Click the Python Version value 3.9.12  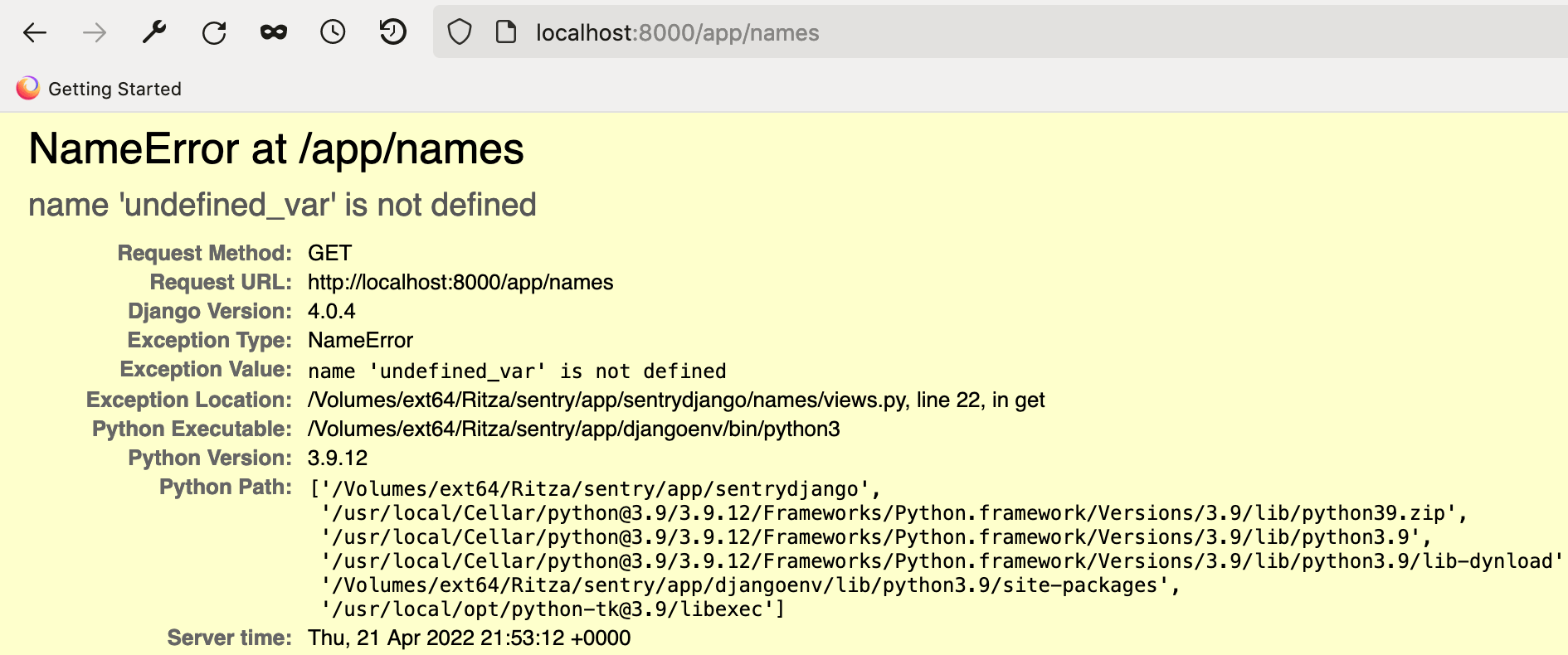click(337, 458)
